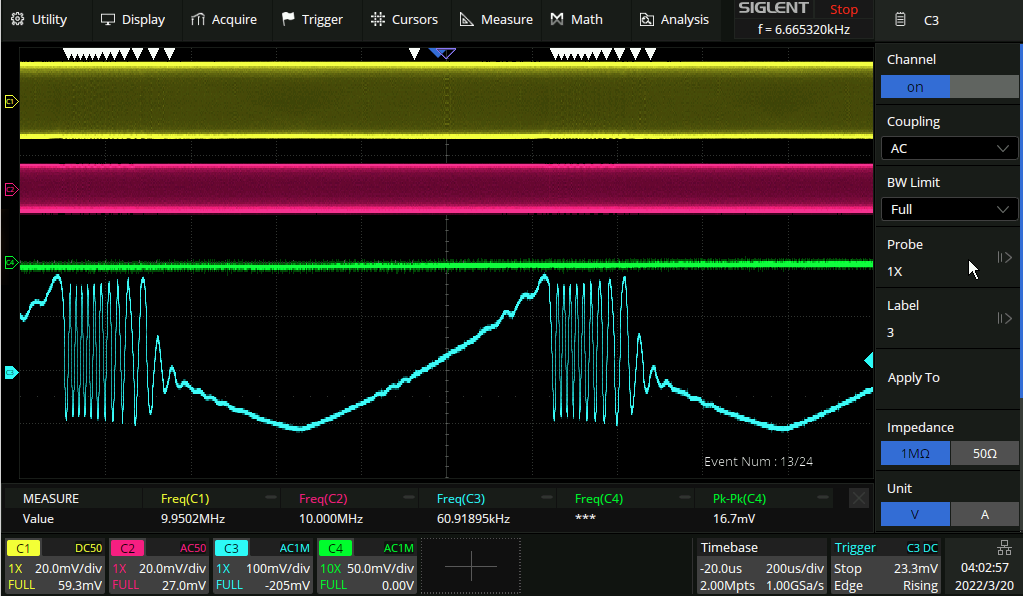Click the Acquire waveform icon
Viewport: 1023px width, 596px height.
(198, 19)
